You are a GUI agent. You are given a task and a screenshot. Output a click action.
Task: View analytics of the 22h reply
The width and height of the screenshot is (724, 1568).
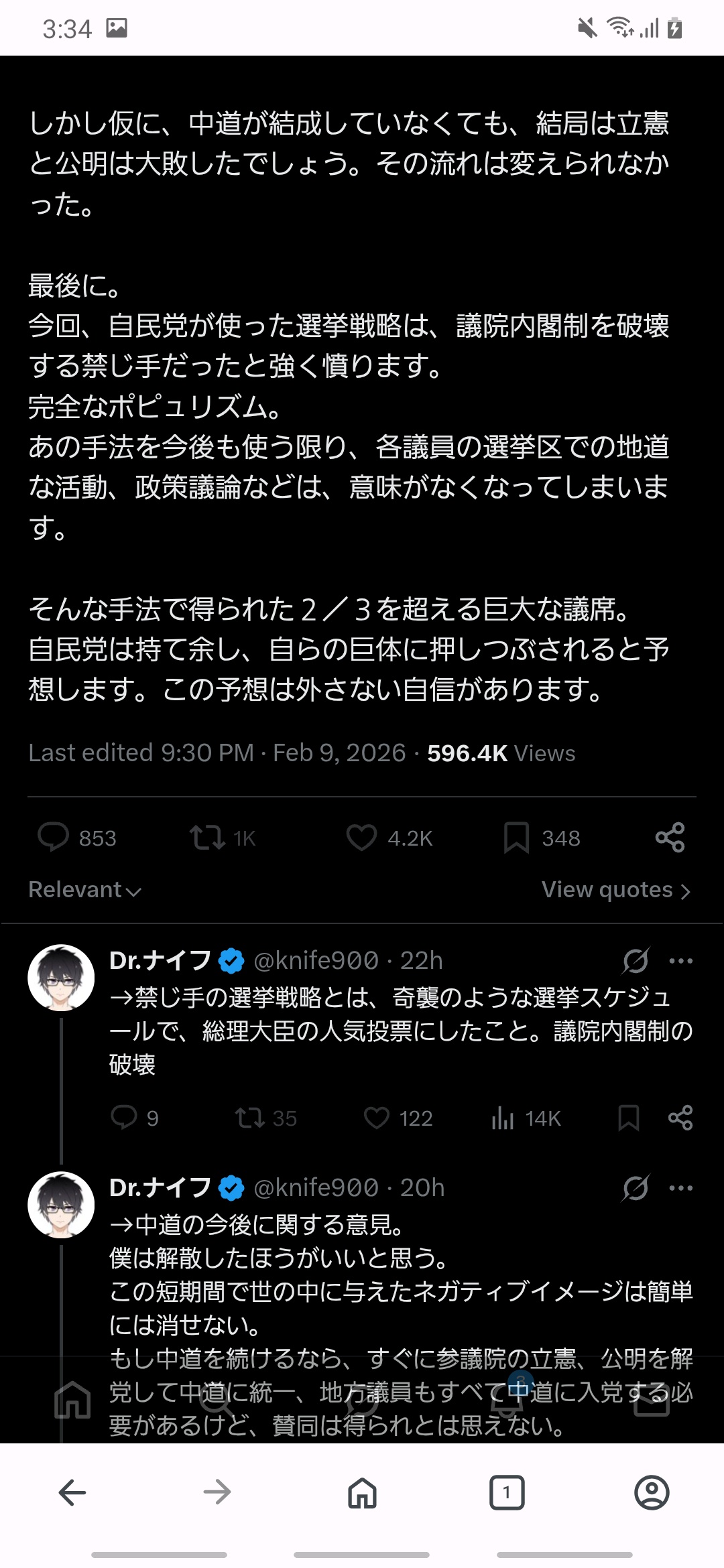click(x=503, y=1118)
